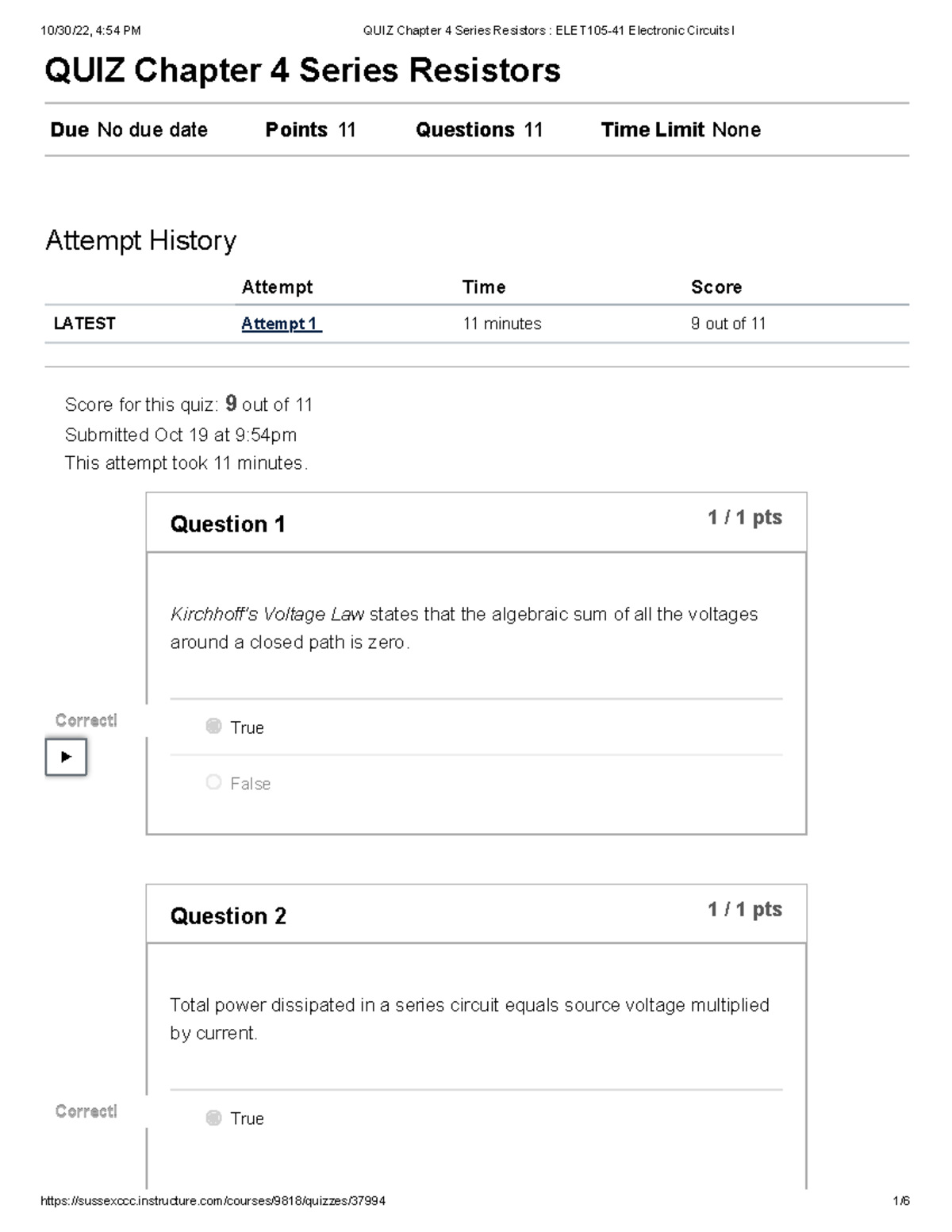
Task: Click the Question 2 header
Action: tap(228, 916)
